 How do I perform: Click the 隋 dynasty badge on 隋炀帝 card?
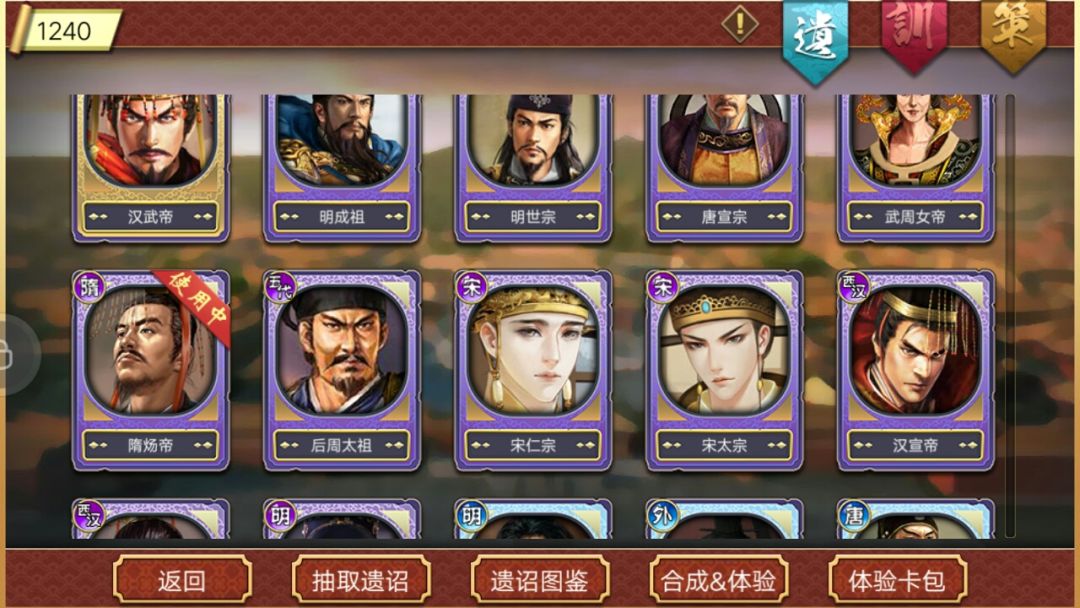[x=89, y=287]
